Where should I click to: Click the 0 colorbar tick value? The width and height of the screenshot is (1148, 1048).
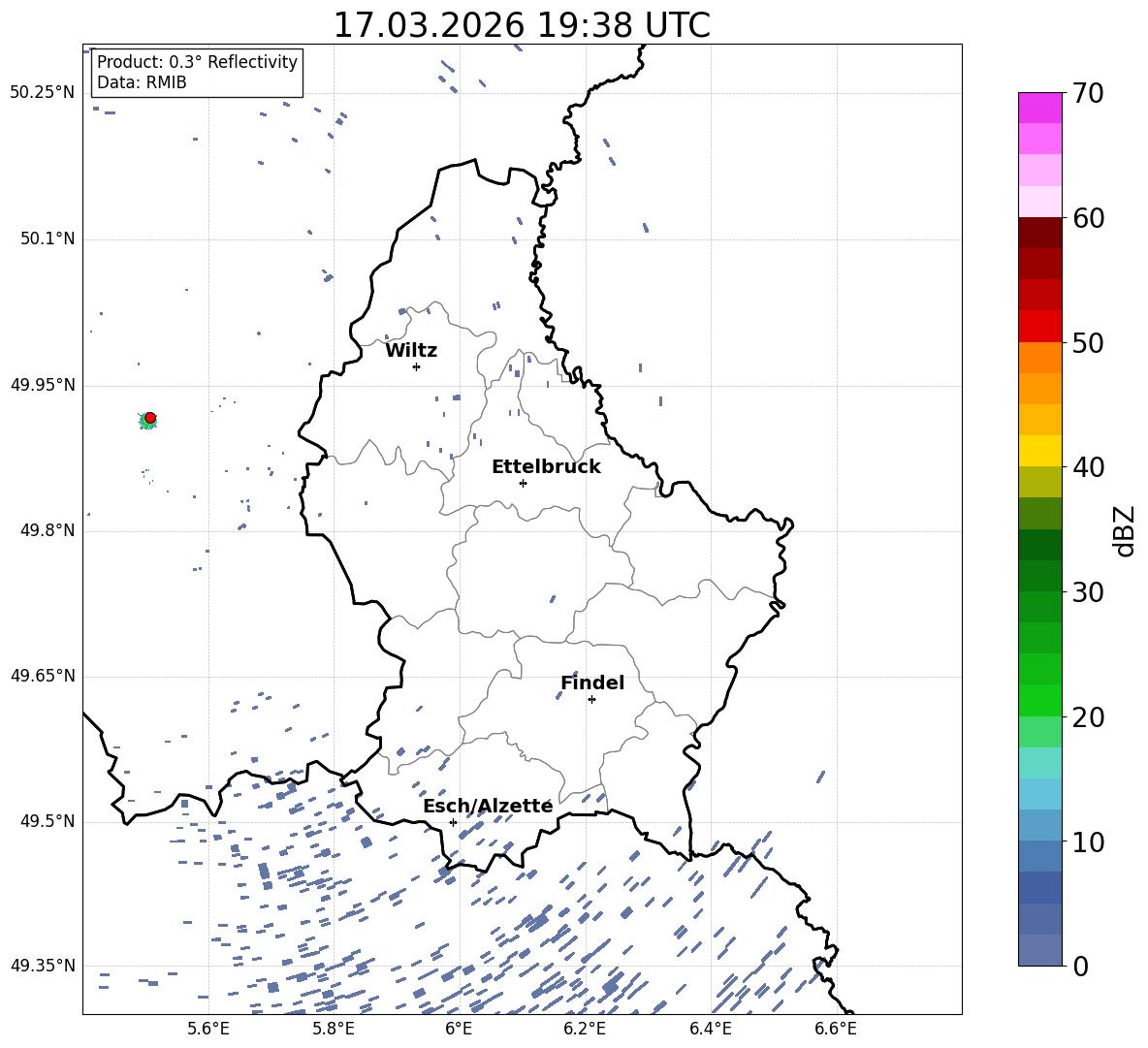coord(1081,966)
